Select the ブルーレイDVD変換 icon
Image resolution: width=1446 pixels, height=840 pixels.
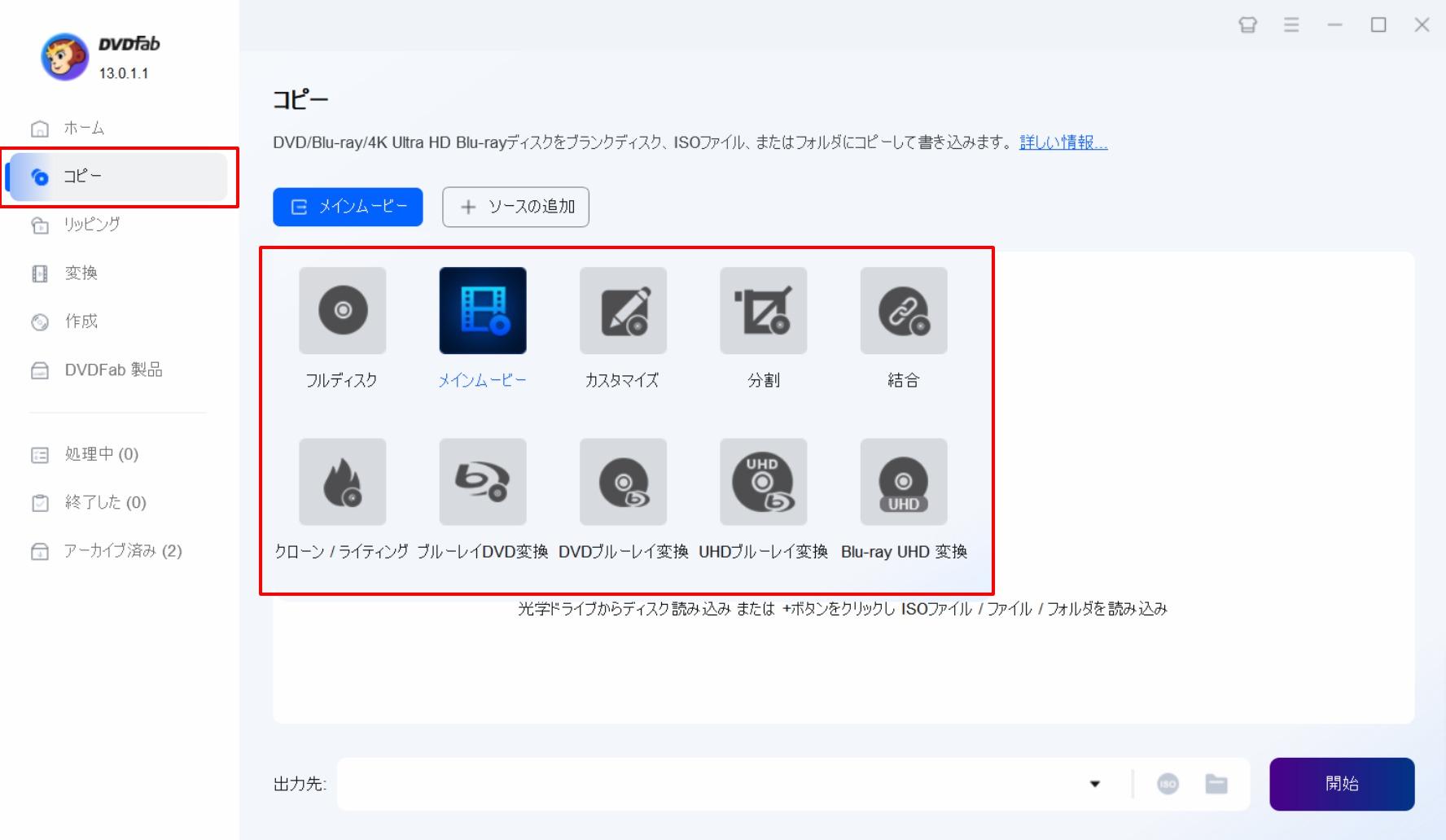[x=483, y=482]
